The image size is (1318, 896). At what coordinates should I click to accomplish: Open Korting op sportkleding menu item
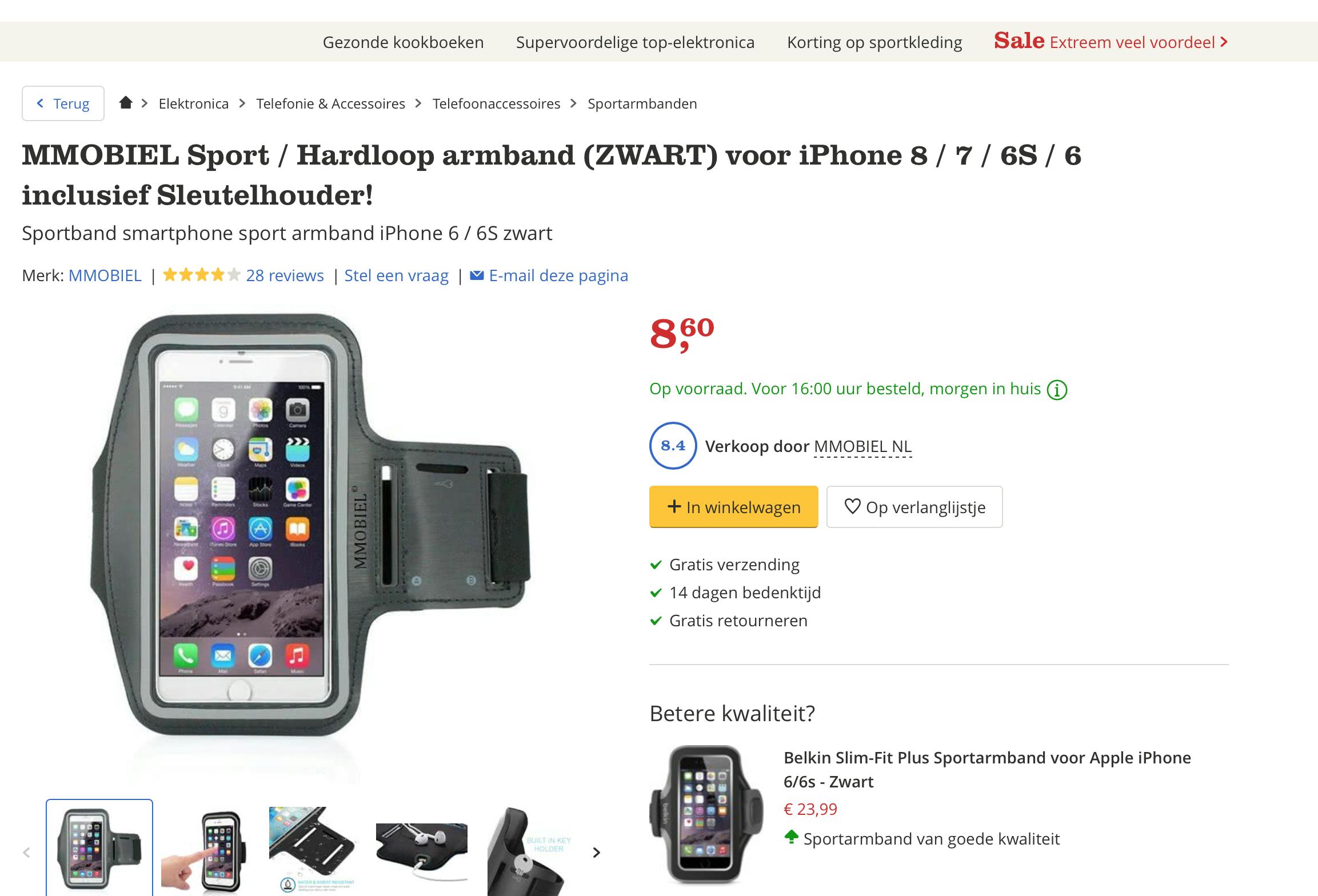(x=874, y=42)
